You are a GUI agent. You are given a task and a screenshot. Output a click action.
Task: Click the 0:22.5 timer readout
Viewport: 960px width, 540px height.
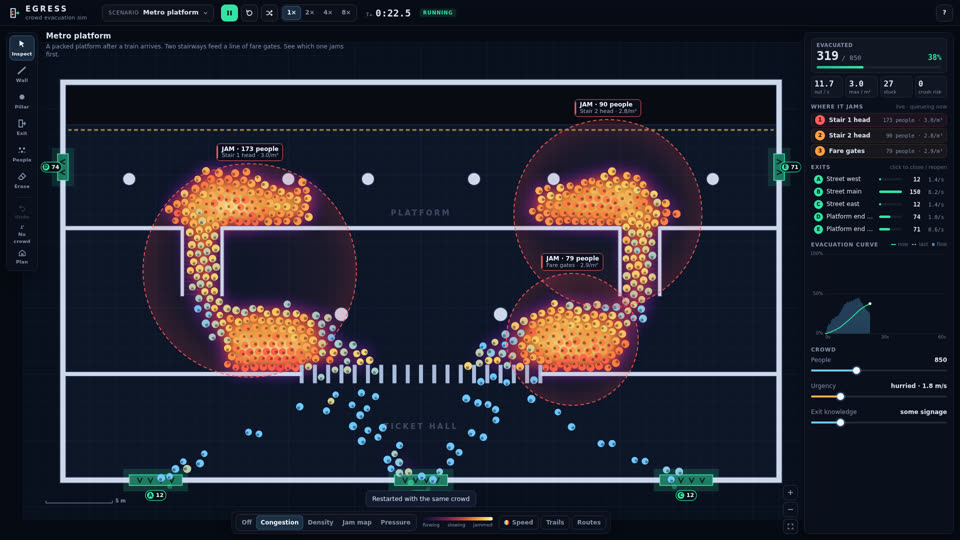[x=393, y=13]
